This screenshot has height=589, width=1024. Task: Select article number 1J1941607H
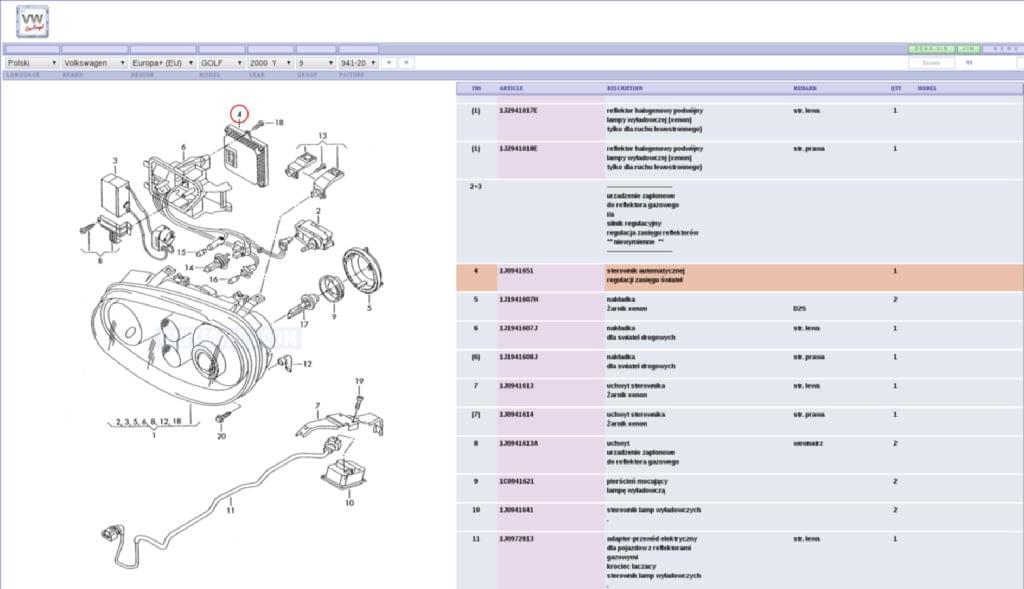point(519,300)
